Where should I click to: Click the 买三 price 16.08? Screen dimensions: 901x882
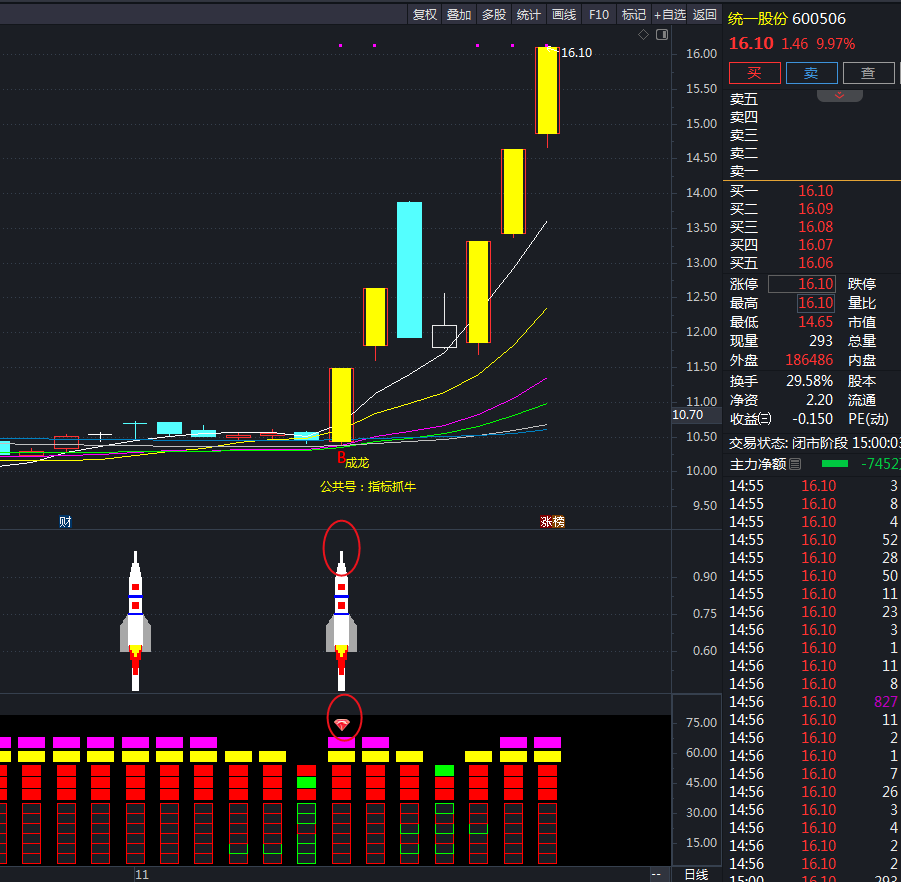click(x=815, y=227)
